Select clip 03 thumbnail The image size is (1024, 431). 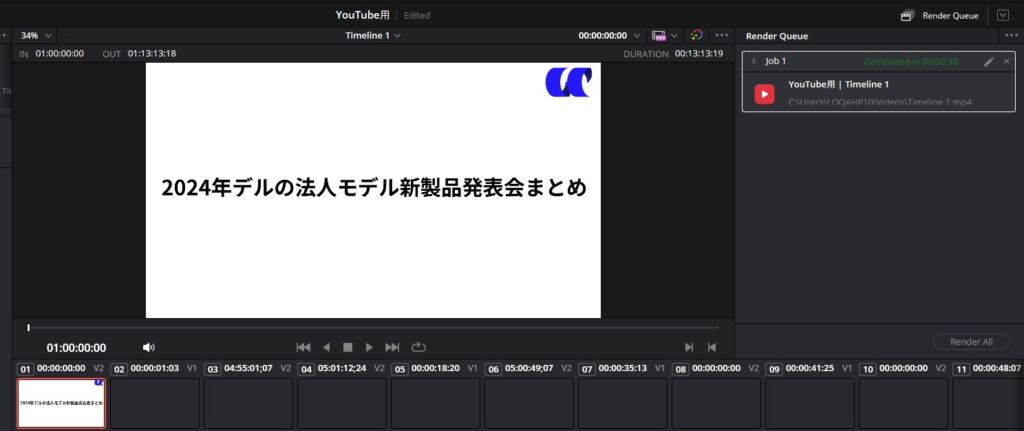(248, 403)
